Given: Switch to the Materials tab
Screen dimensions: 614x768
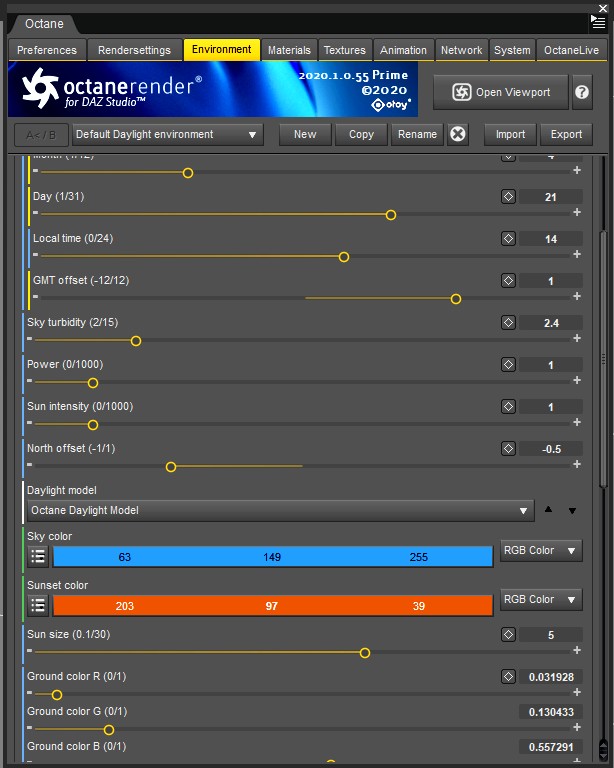Looking at the screenshot, I should (x=289, y=50).
